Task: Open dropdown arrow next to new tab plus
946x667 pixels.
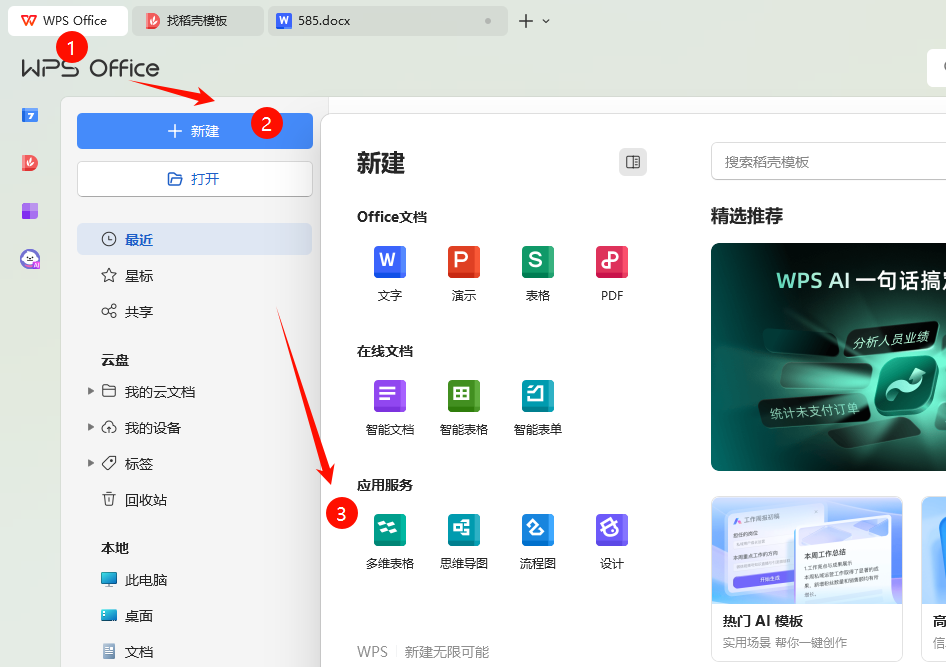Action: click(546, 21)
